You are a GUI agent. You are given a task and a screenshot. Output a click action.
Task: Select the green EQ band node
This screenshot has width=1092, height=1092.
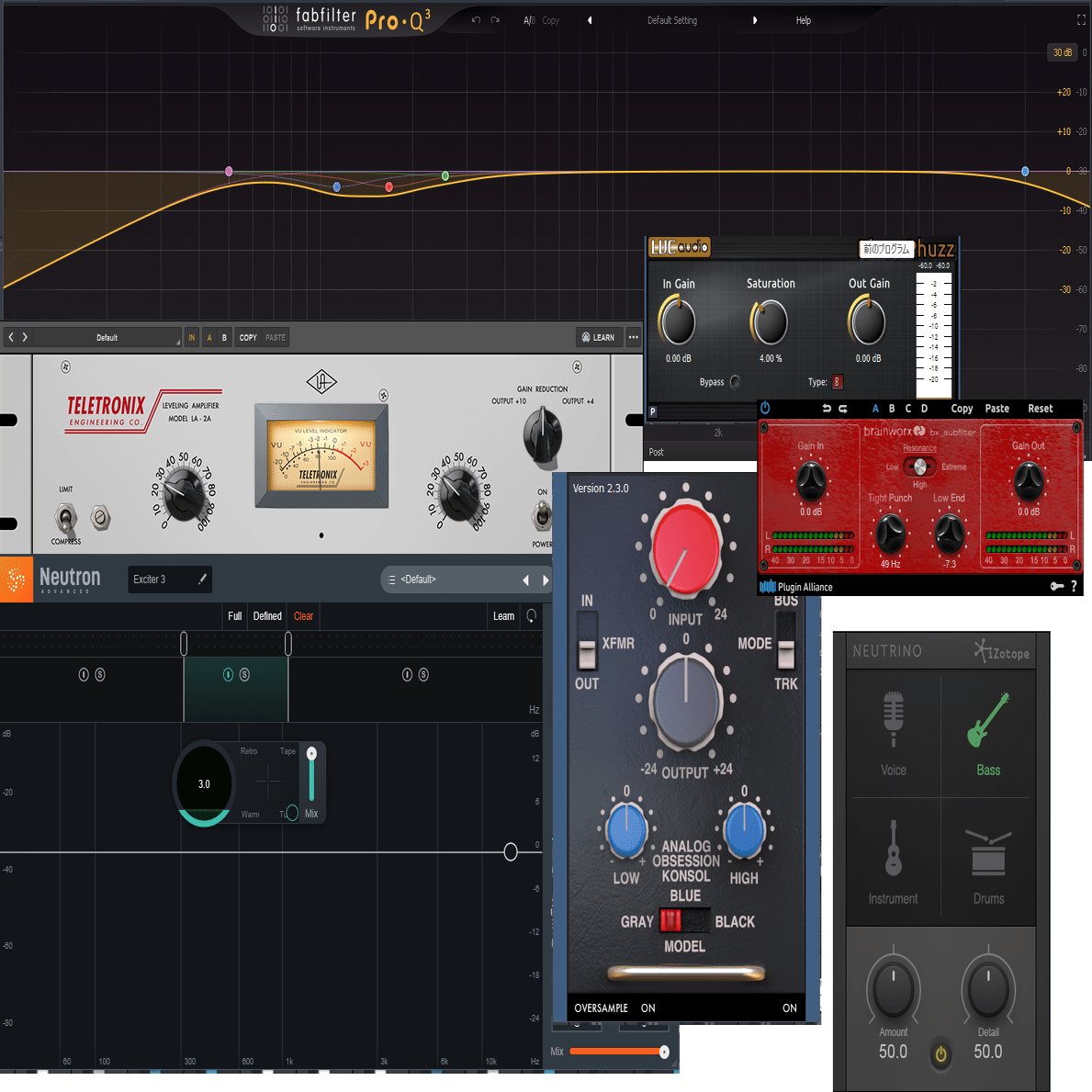point(445,176)
